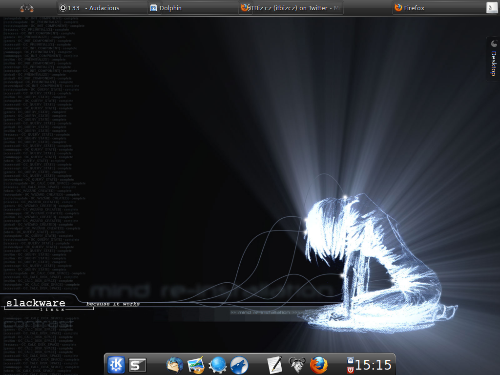
Task: Open the KDE application launcher menu
Action: coord(116,365)
